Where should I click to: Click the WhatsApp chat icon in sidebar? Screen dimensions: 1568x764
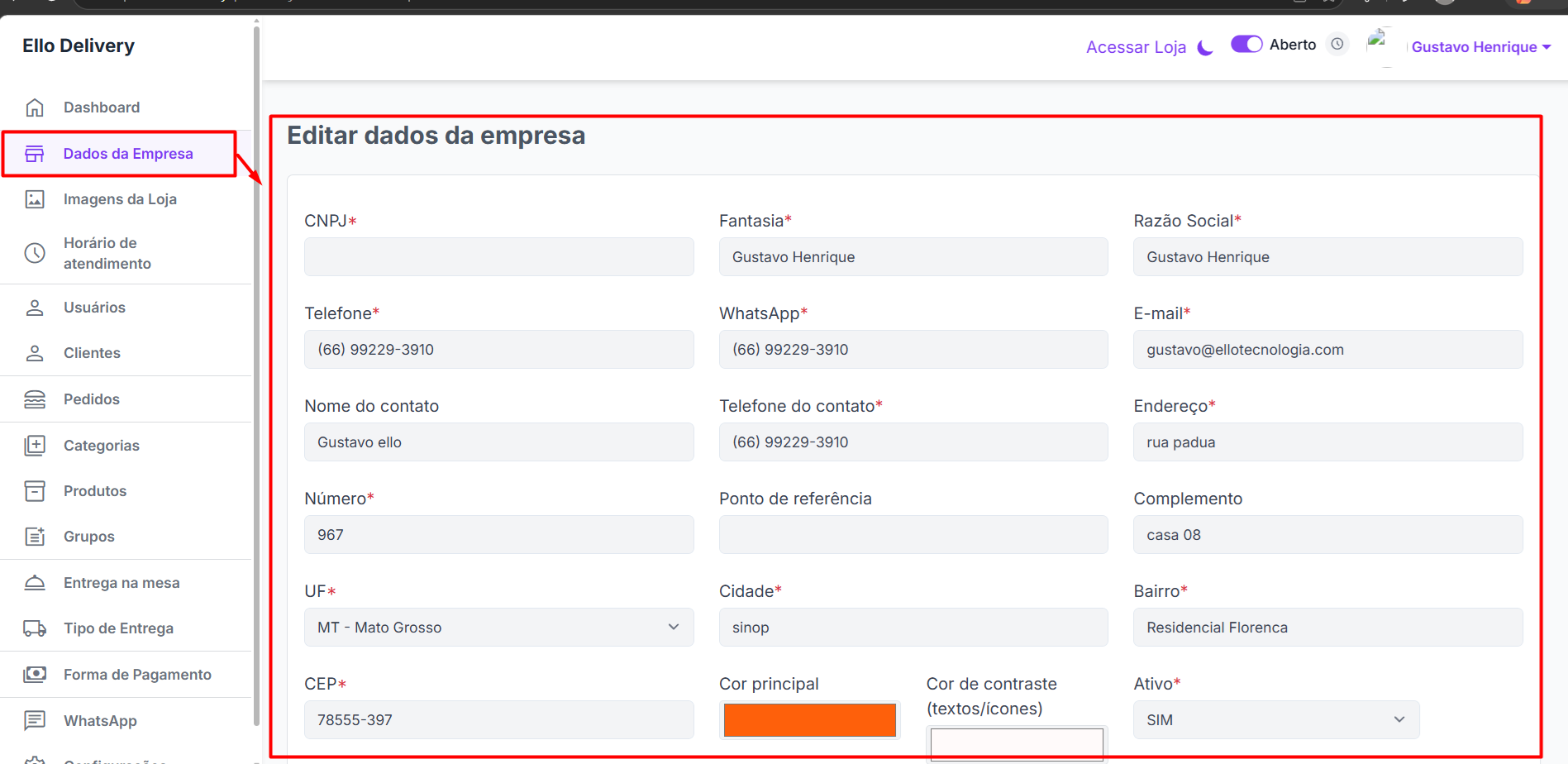click(x=35, y=721)
